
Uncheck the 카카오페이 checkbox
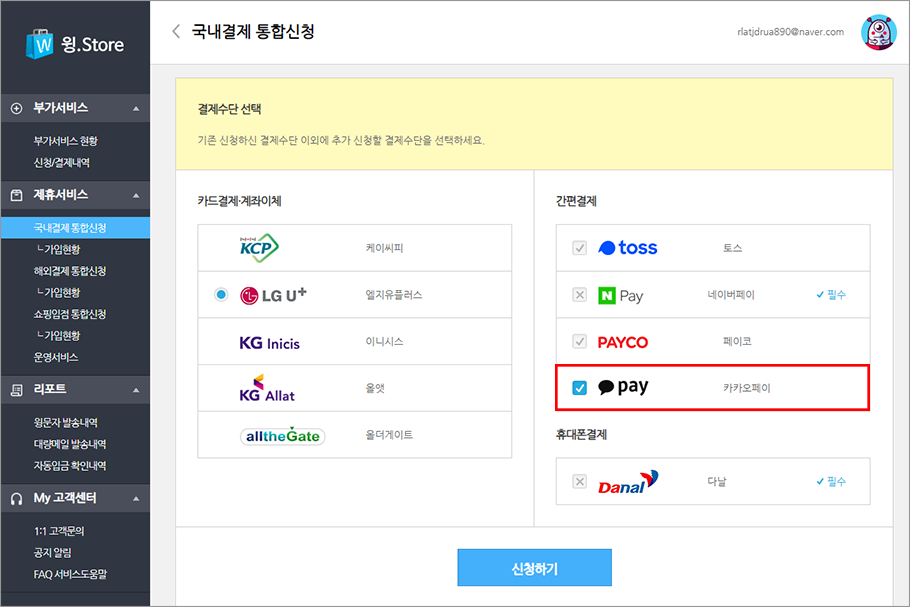click(579, 388)
